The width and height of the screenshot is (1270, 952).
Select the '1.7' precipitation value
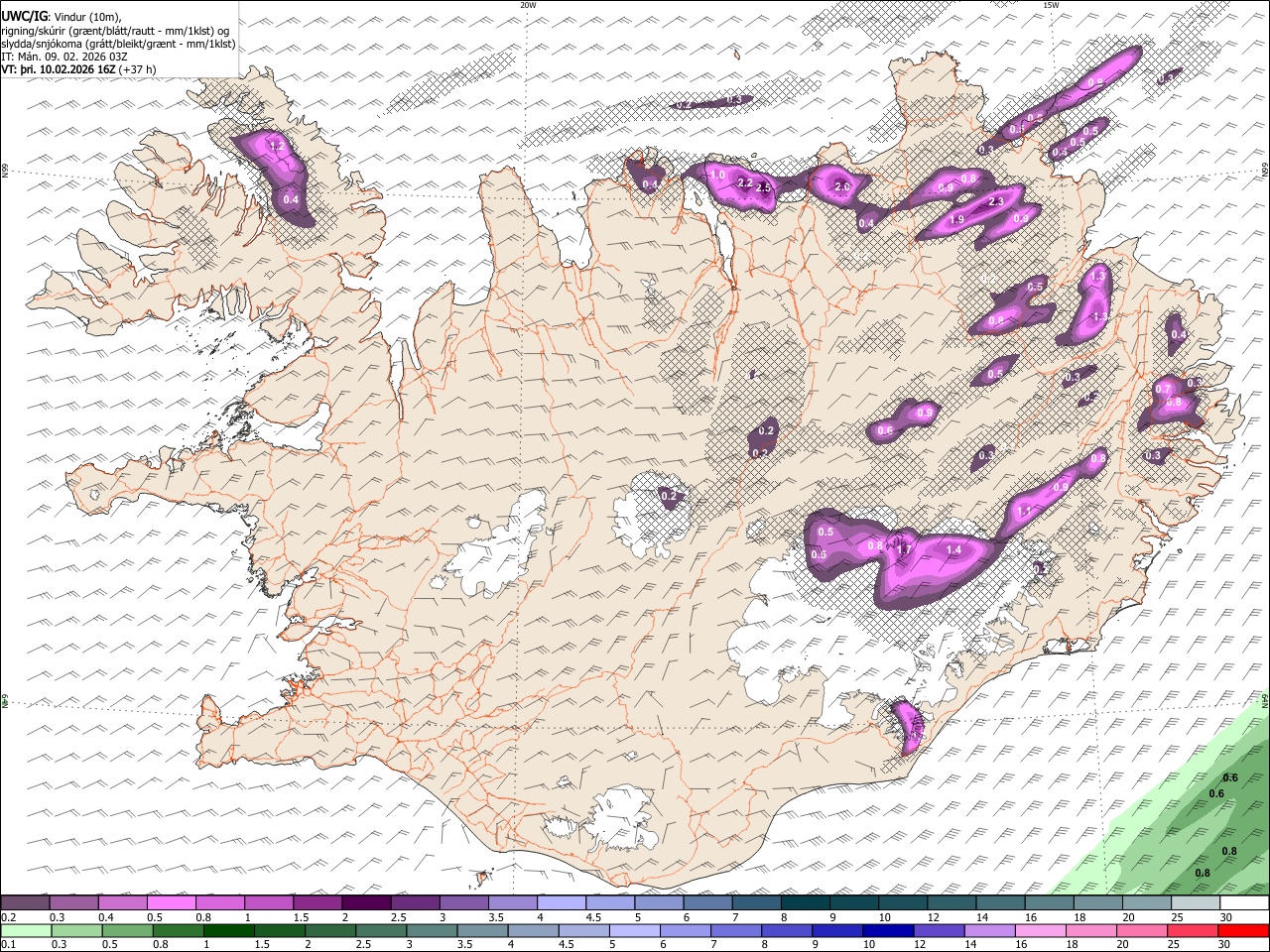[x=904, y=550]
